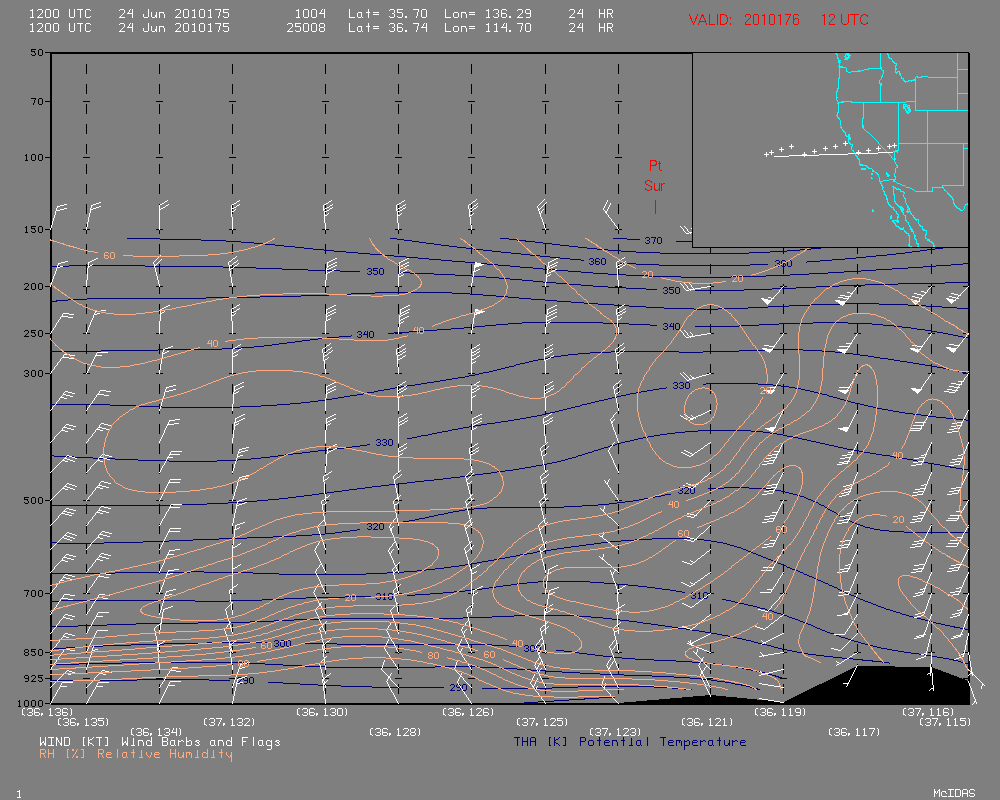Click the 100 pressure level axis label
Screen dimensions: 1000x800
click(x=36, y=157)
